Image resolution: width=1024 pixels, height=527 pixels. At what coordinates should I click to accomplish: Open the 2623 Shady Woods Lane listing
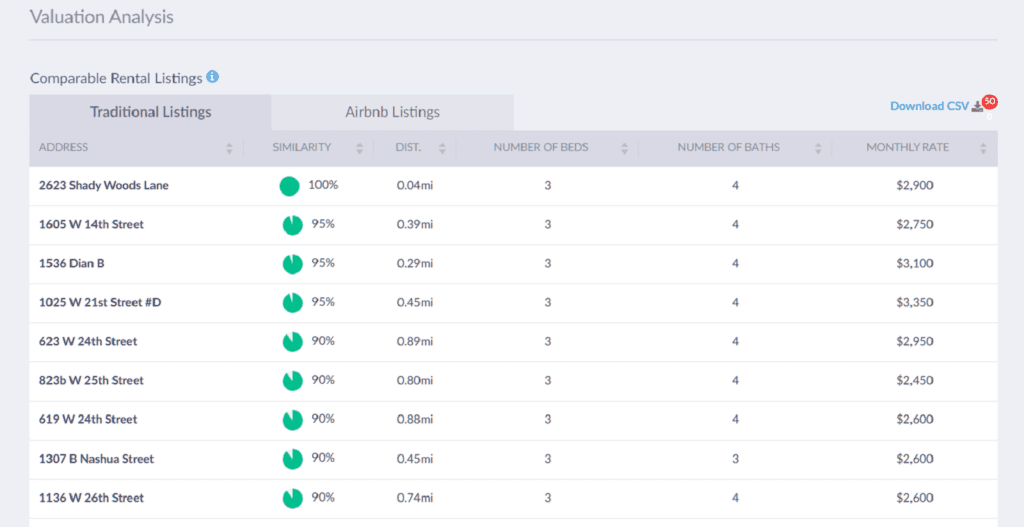pos(104,186)
